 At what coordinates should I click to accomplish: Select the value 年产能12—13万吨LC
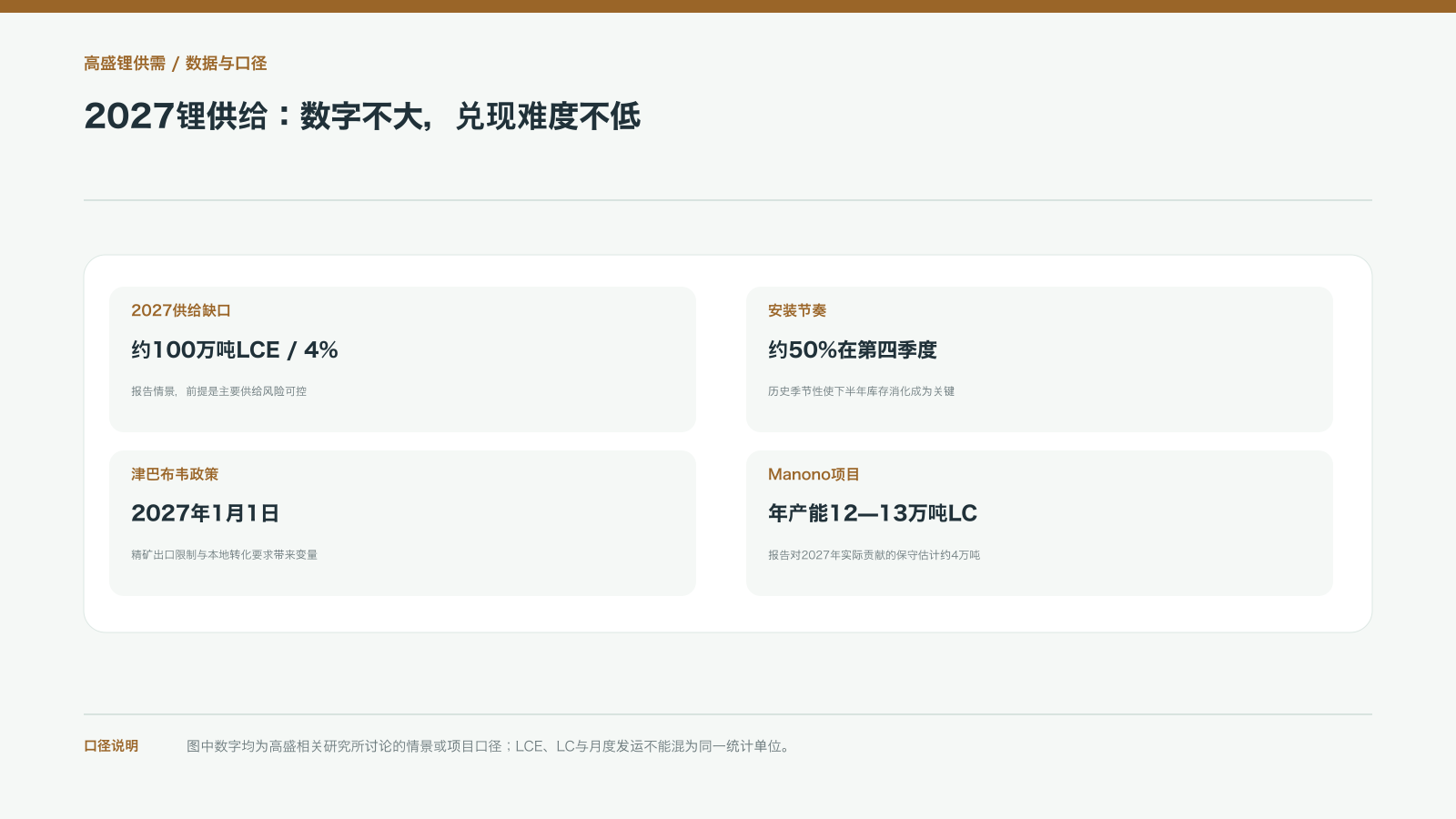pyautogui.click(x=873, y=513)
